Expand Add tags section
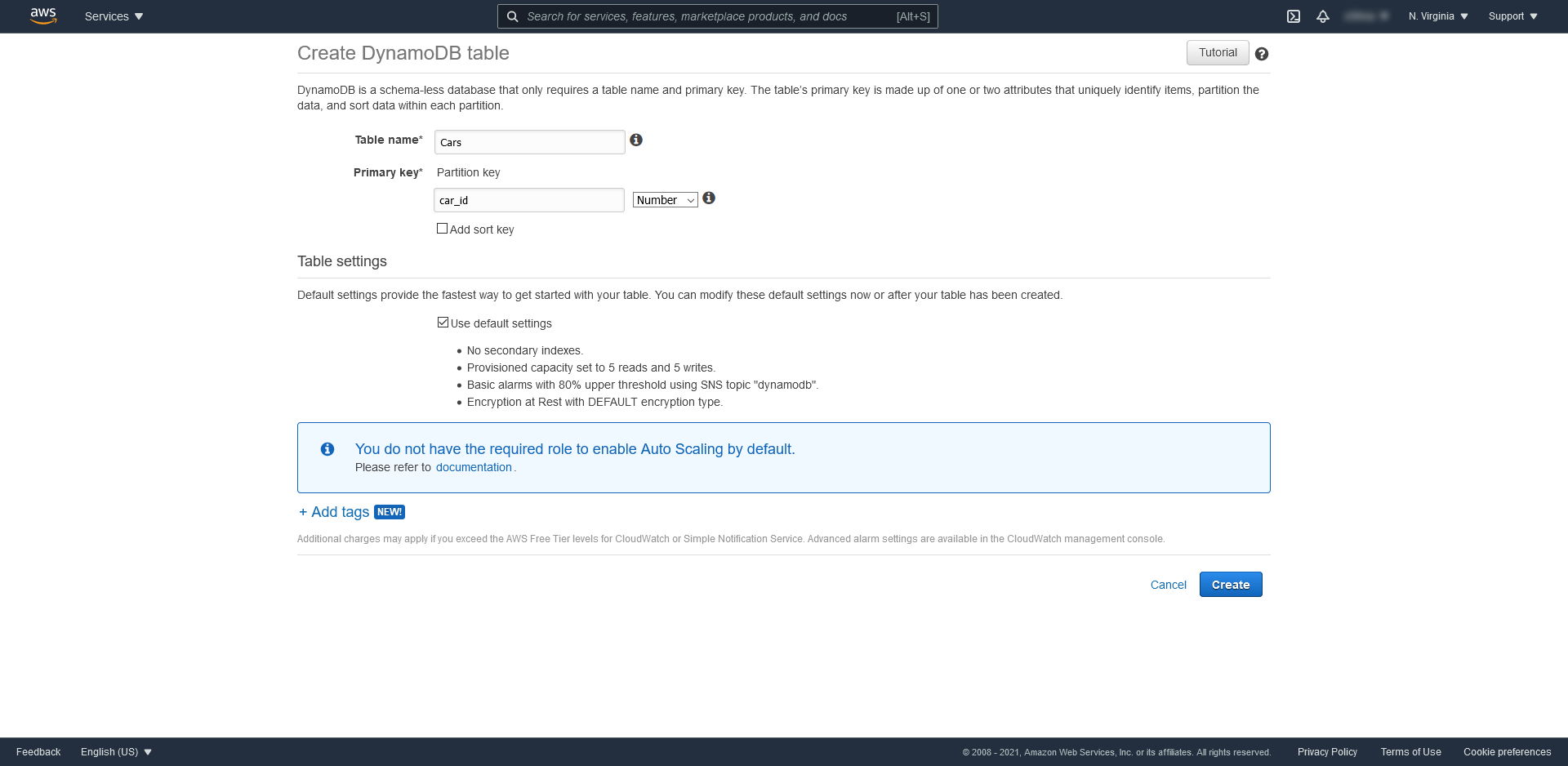This screenshot has width=1568, height=766. (334, 512)
